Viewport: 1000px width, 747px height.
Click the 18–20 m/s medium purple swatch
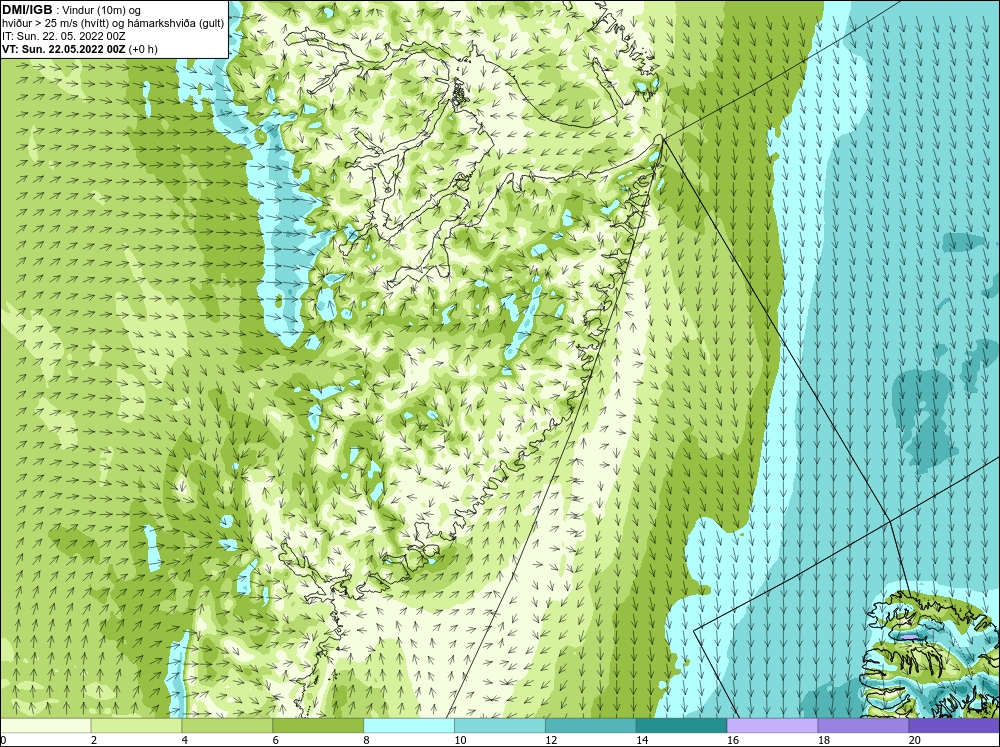click(864, 725)
